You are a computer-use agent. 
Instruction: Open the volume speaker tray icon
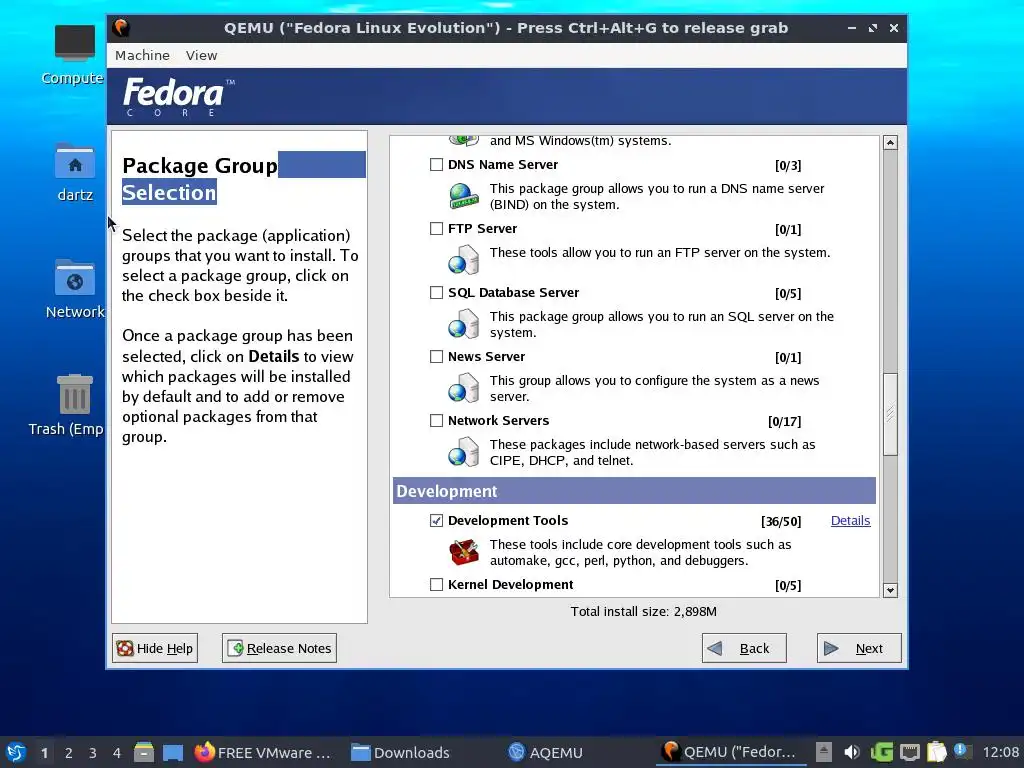(x=851, y=752)
